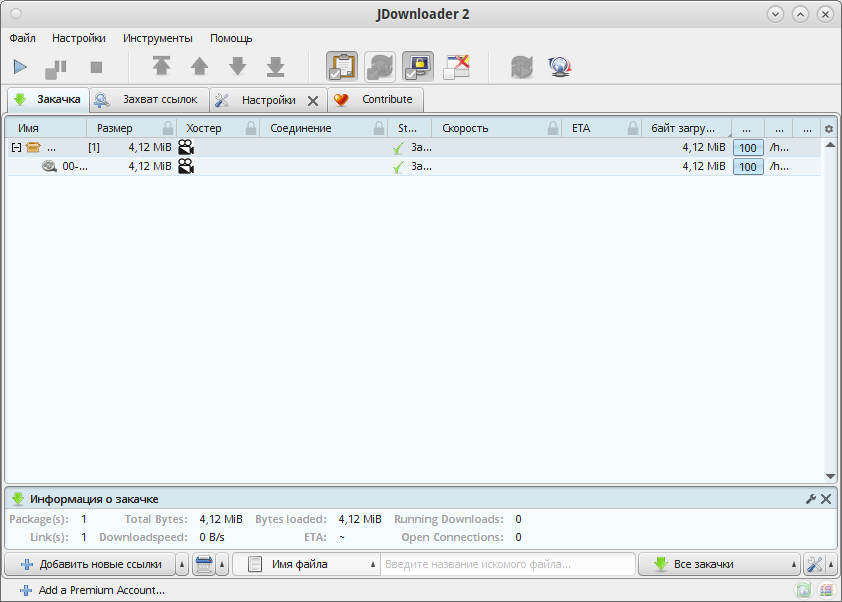Viewport: 842px width, 602px height.
Task: Switch to the Закачка tab
Action: 48,99
